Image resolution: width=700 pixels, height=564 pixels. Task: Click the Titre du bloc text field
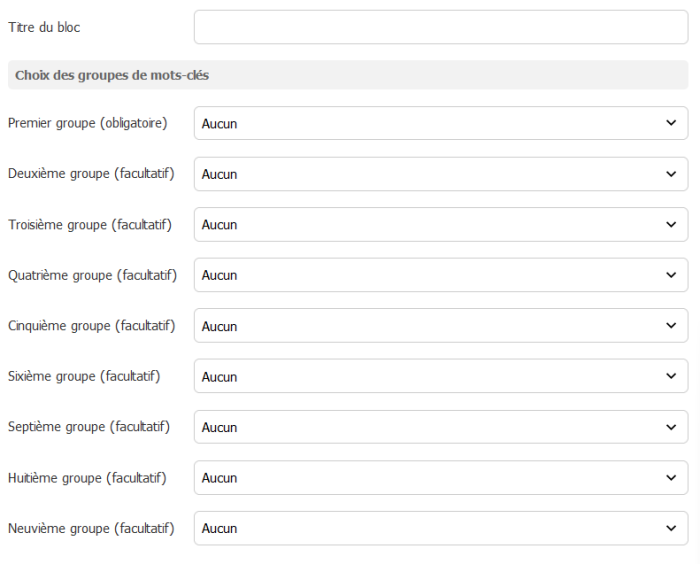(x=440, y=27)
